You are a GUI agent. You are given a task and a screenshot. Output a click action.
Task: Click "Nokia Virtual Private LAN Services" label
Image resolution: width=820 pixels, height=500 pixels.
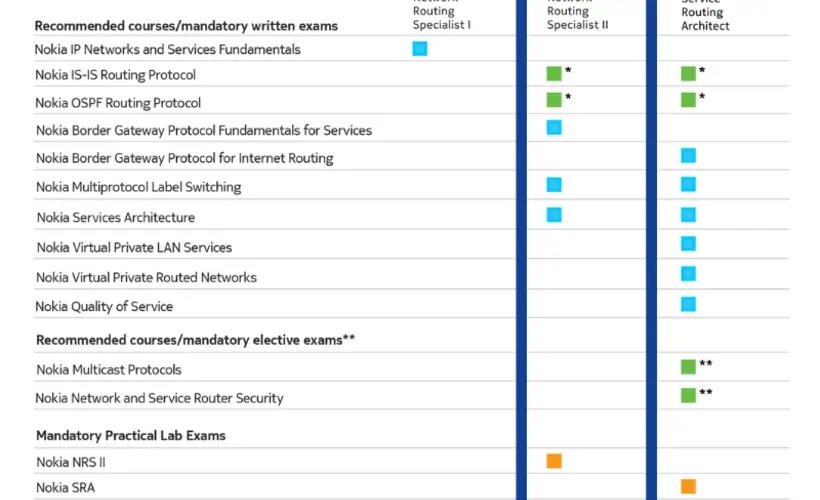pyautogui.click(x=134, y=247)
